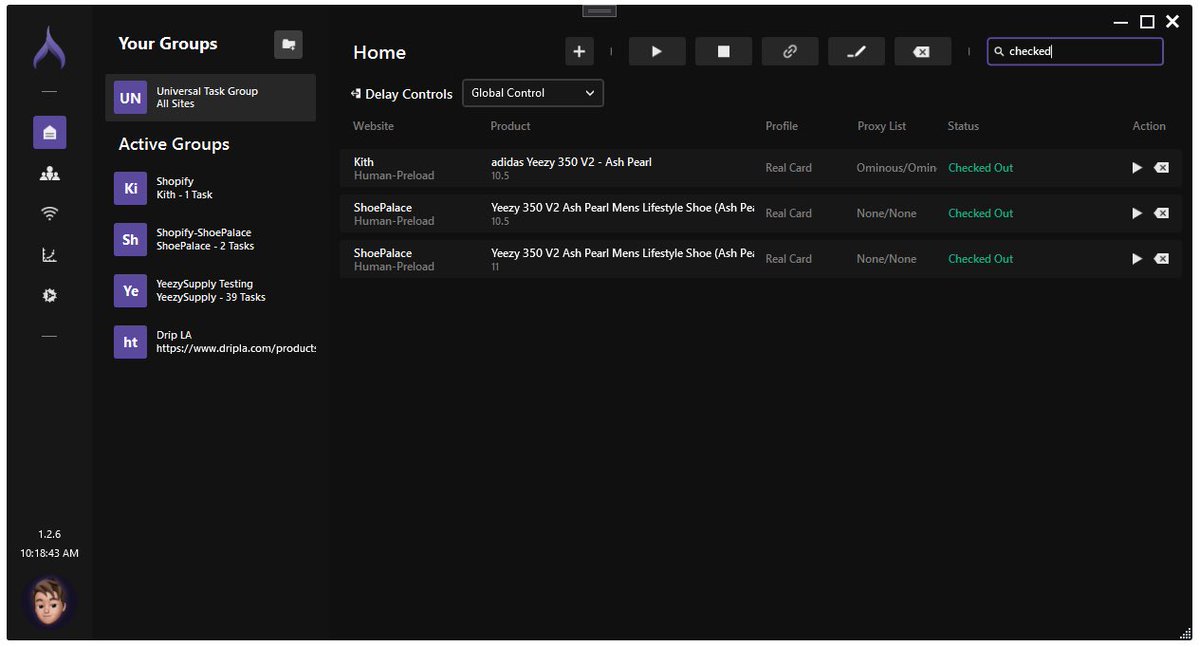Open the Proxies (wifi) sidebar icon
This screenshot has height=647, width=1200.
point(49,213)
